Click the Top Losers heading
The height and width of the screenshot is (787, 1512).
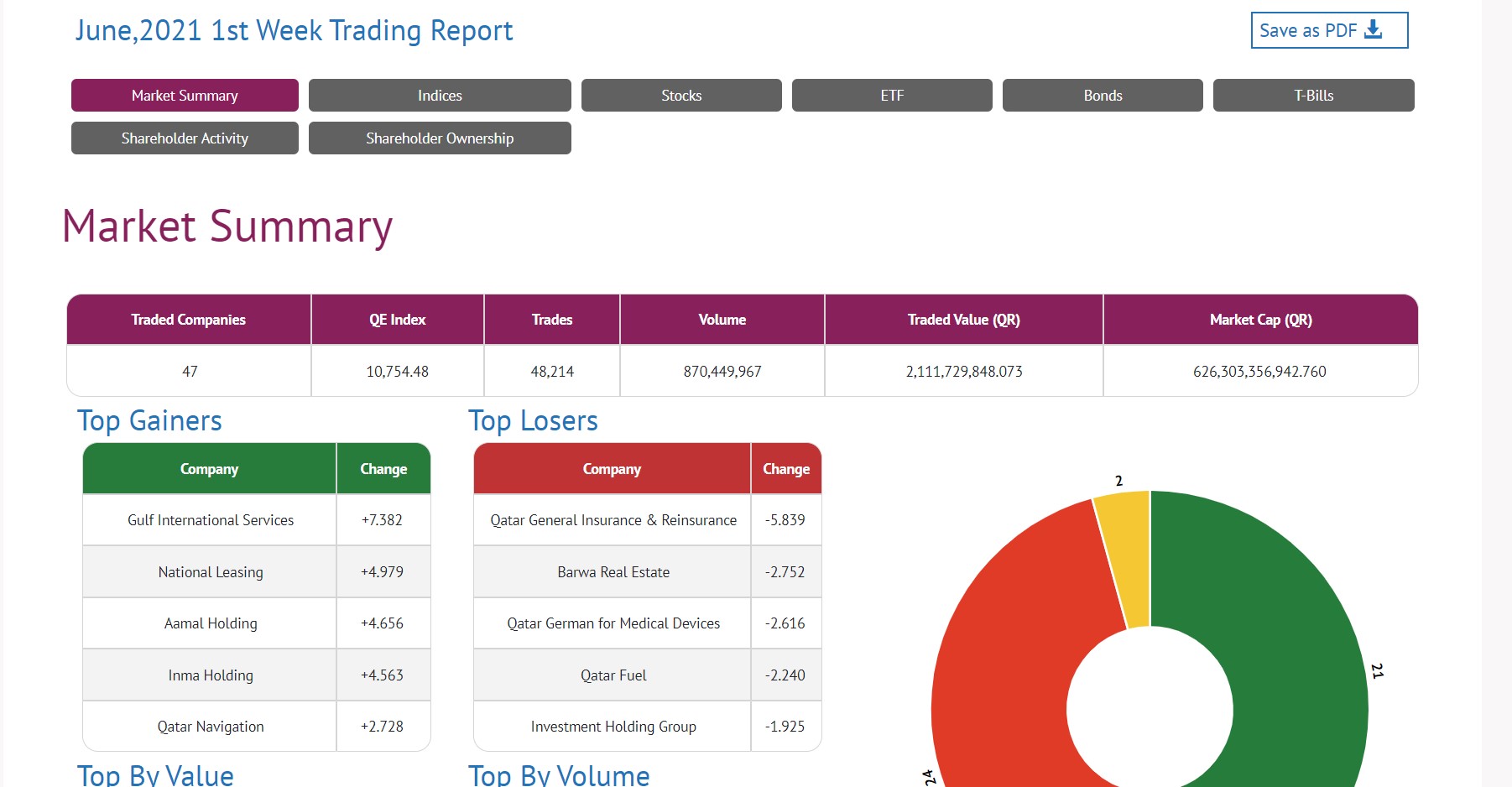(x=533, y=420)
